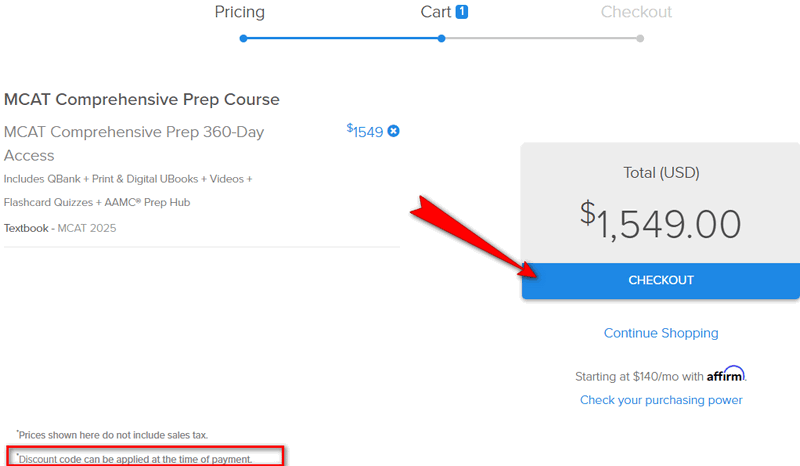Open Check your purchasing power link
800x466 pixels.
click(661, 400)
